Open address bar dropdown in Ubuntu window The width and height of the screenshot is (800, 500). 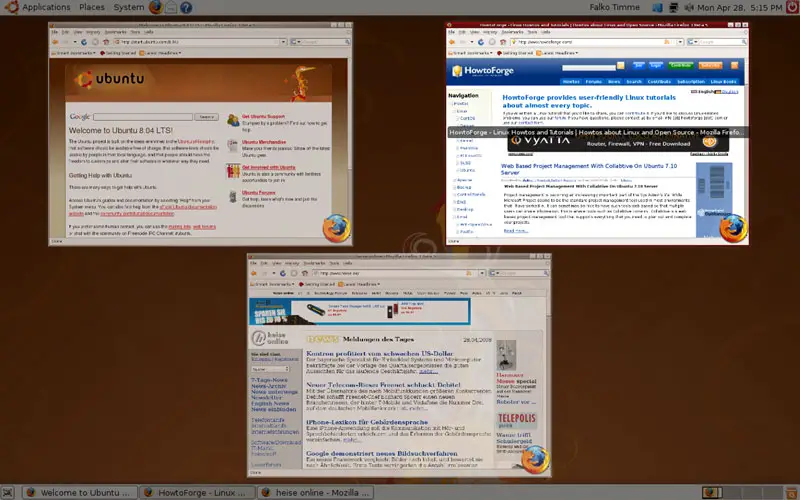click(x=283, y=42)
